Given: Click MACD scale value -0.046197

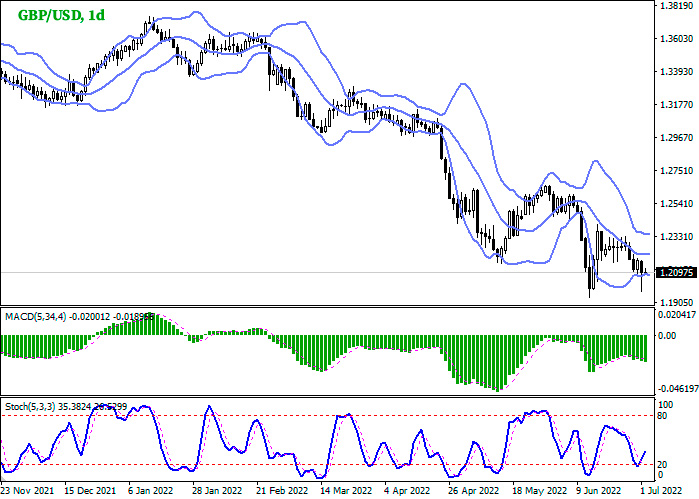Looking at the screenshot, I should [678, 389].
